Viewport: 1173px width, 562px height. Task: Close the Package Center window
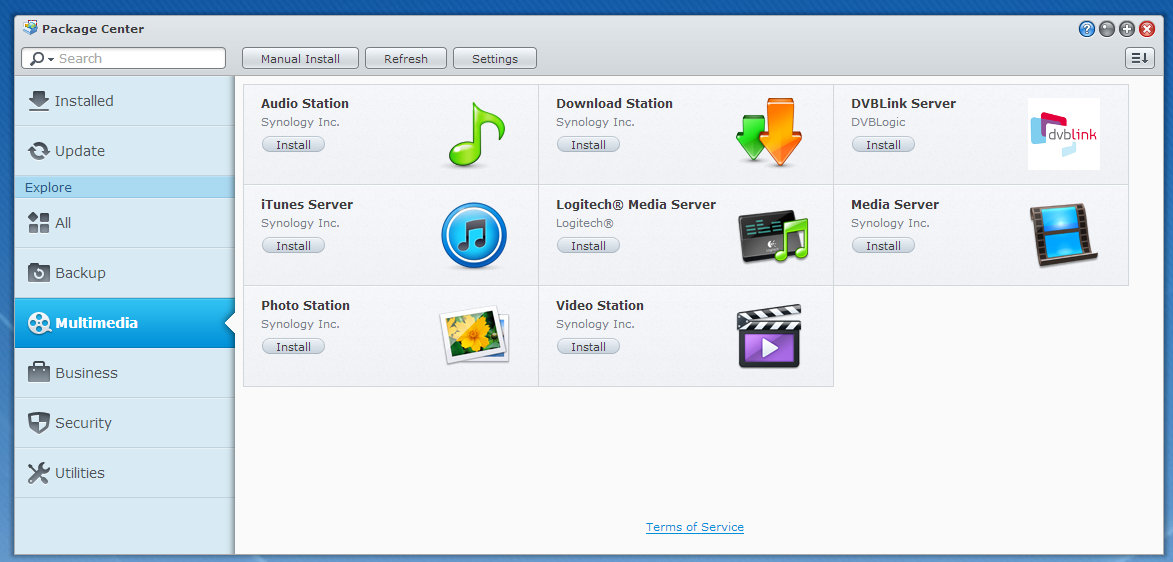tap(1147, 29)
